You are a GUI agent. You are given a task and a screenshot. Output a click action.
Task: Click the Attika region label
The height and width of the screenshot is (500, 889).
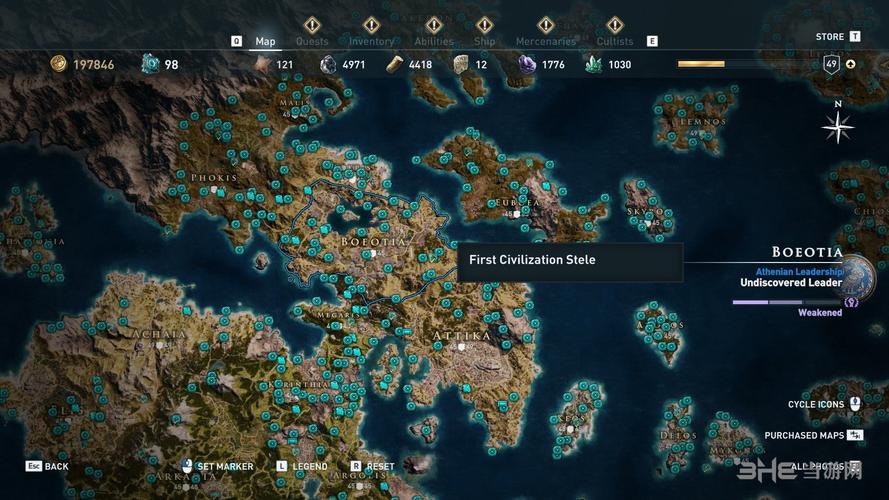(461, 336)
